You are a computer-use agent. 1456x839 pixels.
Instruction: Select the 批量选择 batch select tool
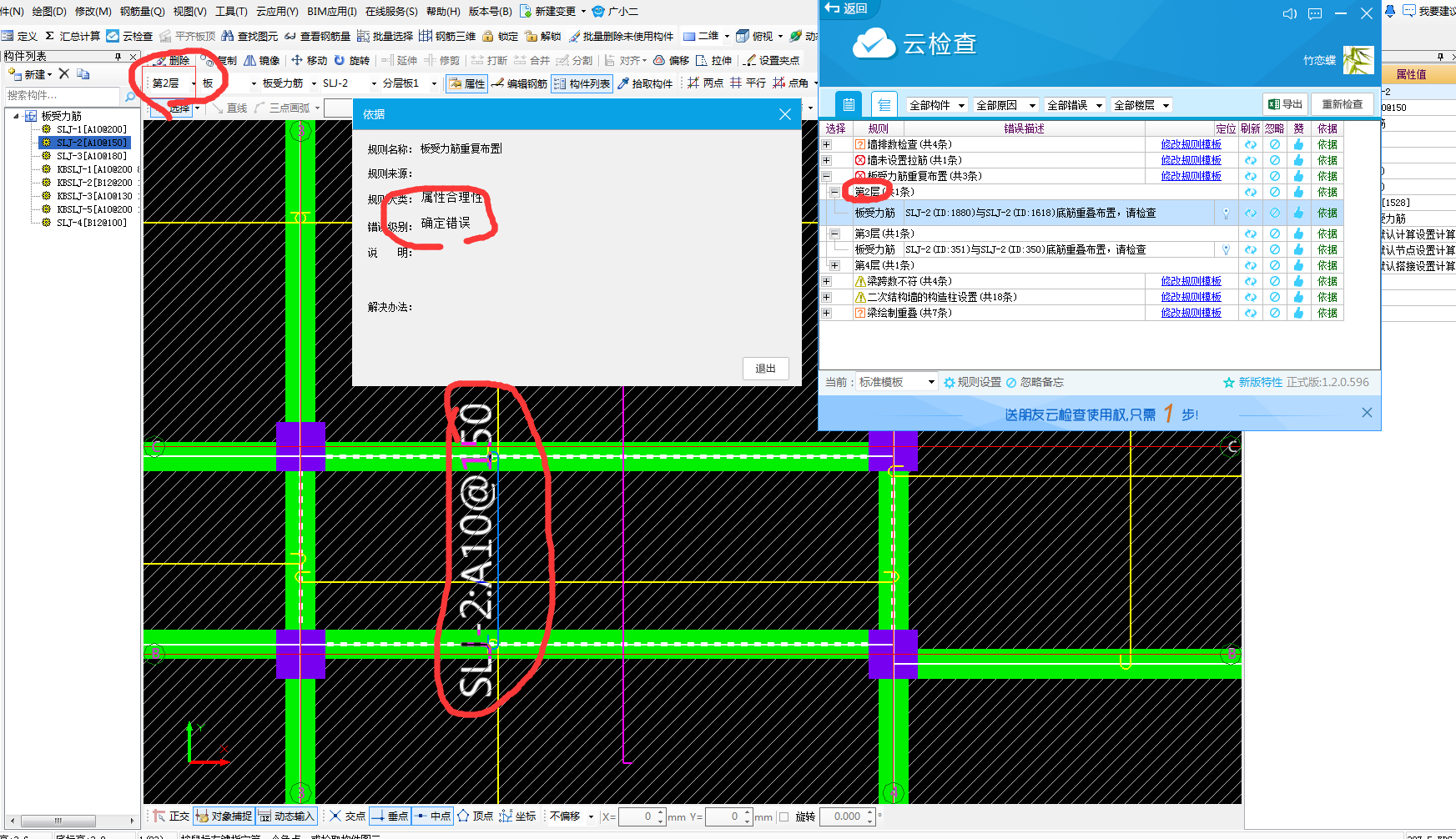[x=385, y=36]
